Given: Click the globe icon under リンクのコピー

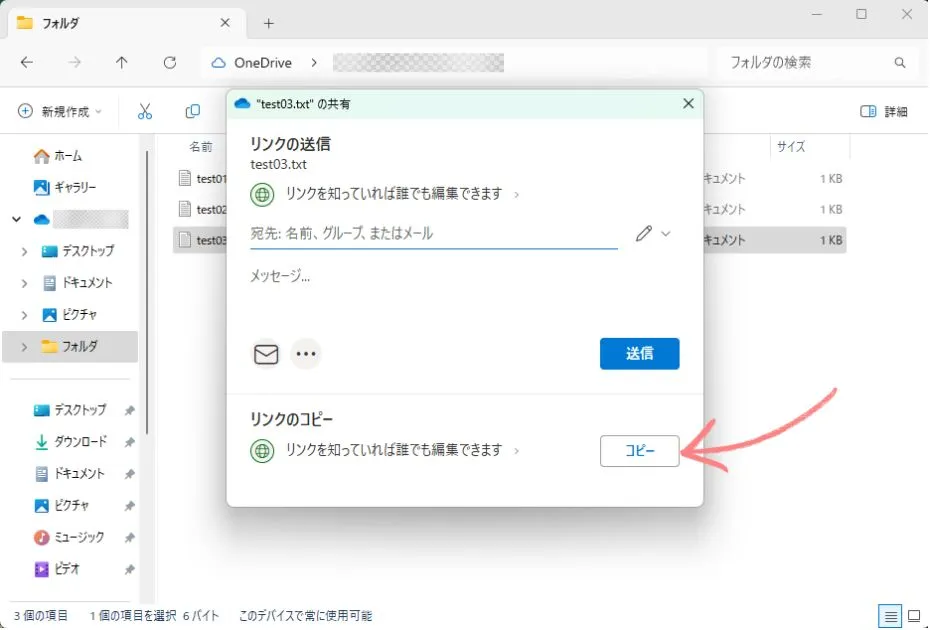Looking at the screenshot, I should click(262, 451).
